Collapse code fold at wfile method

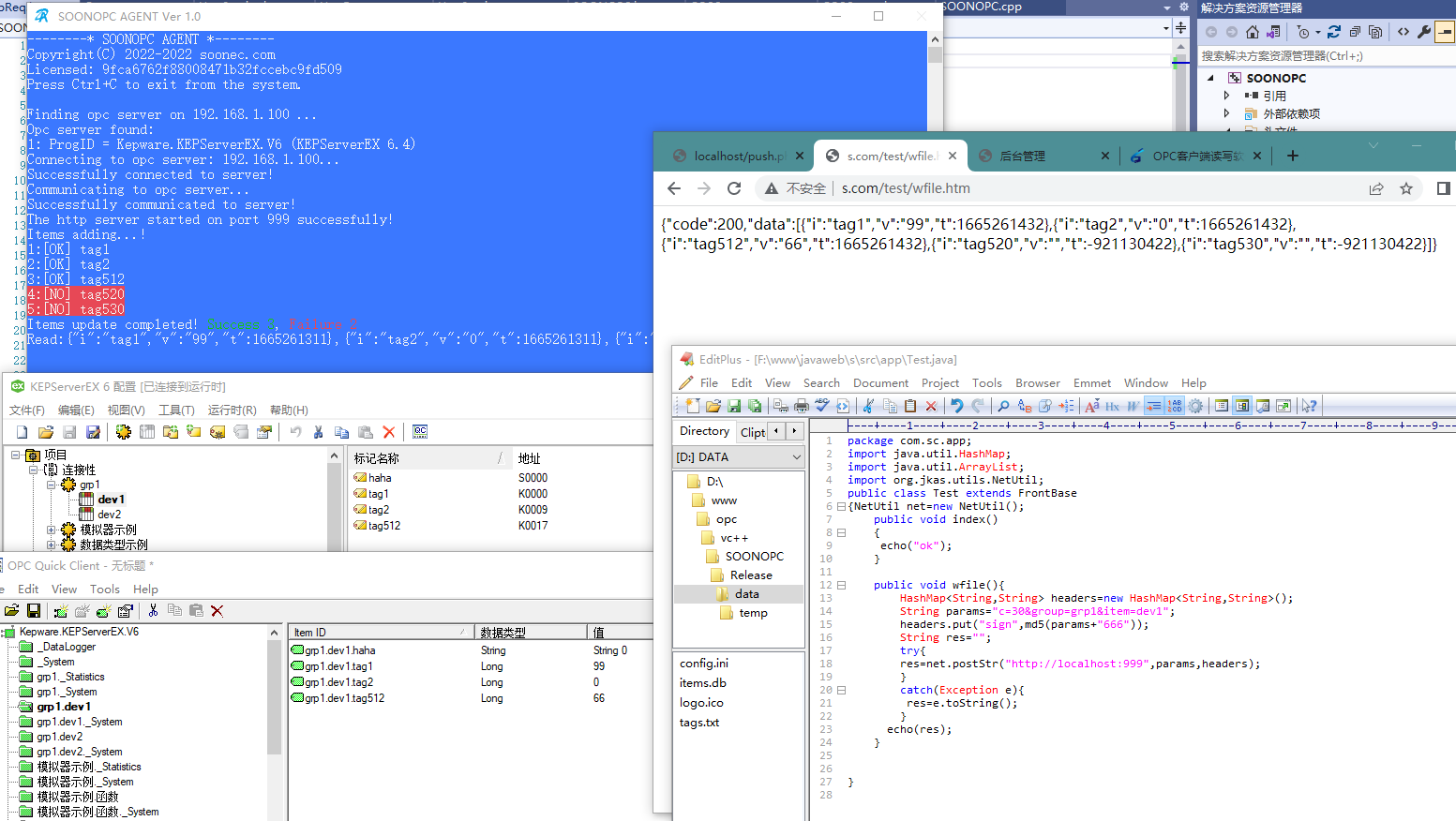[842, 585]
